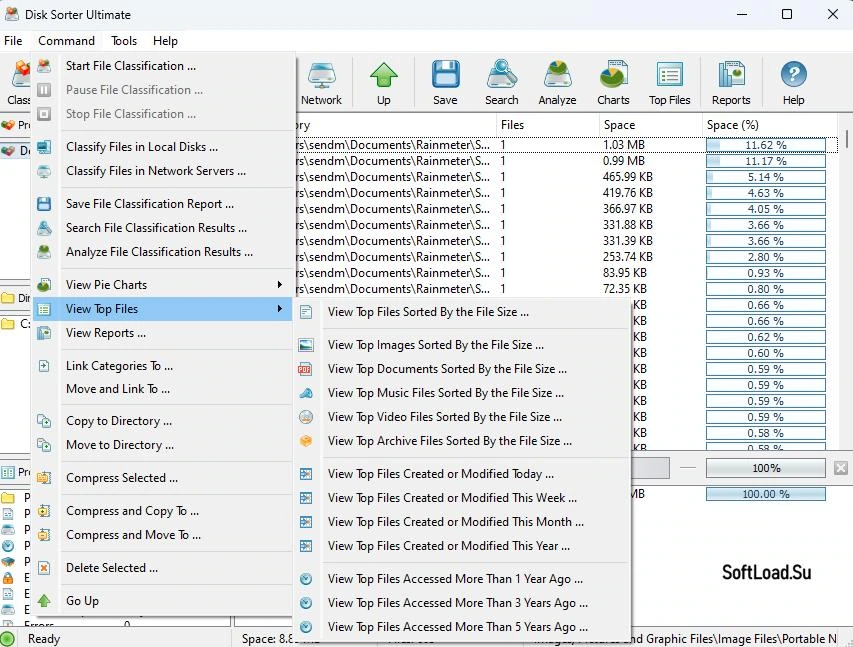
Task: Choose Search File Classification Results
Action: pos(163,227)
